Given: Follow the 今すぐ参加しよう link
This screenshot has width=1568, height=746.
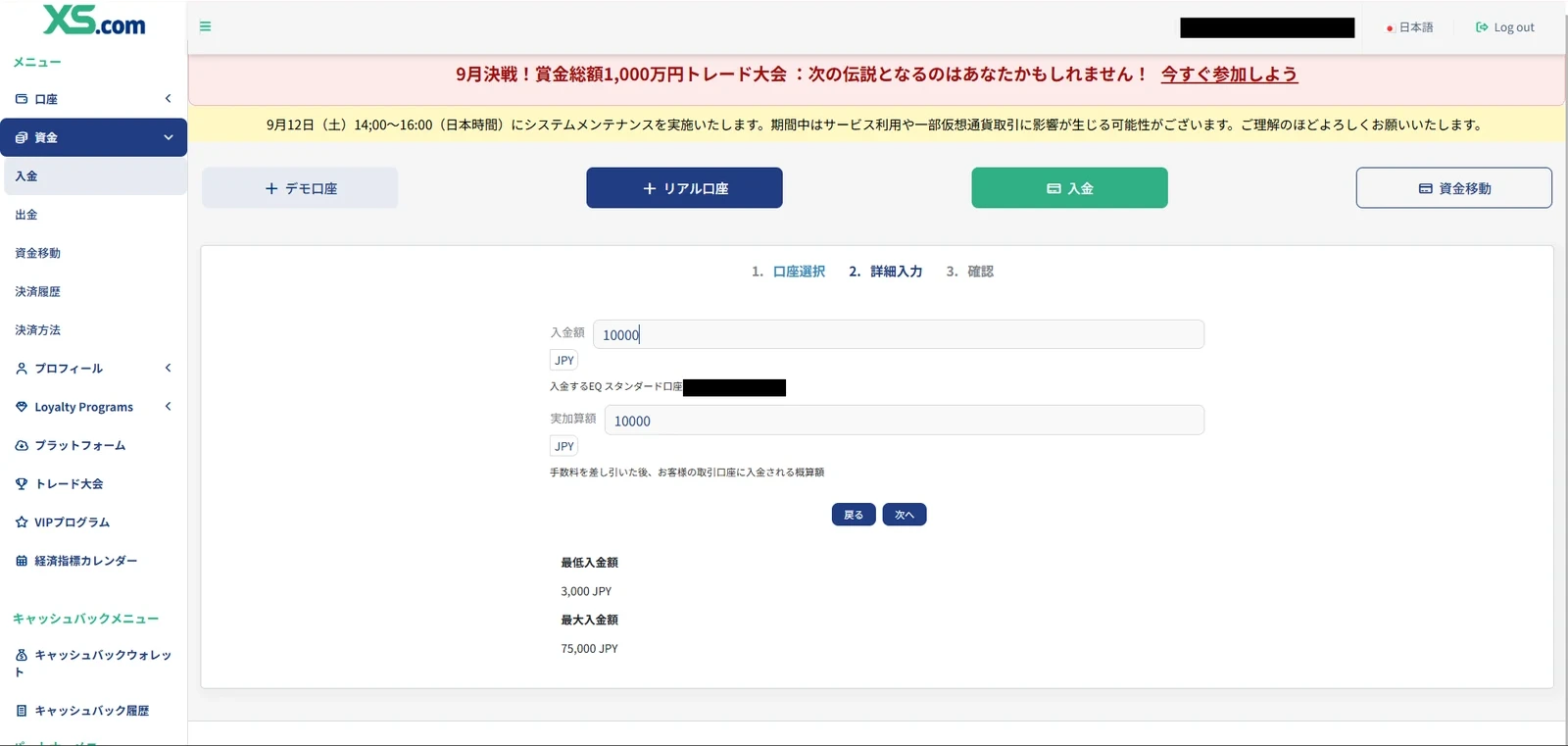Looking at the screenshot, I should pos(1229,75).
